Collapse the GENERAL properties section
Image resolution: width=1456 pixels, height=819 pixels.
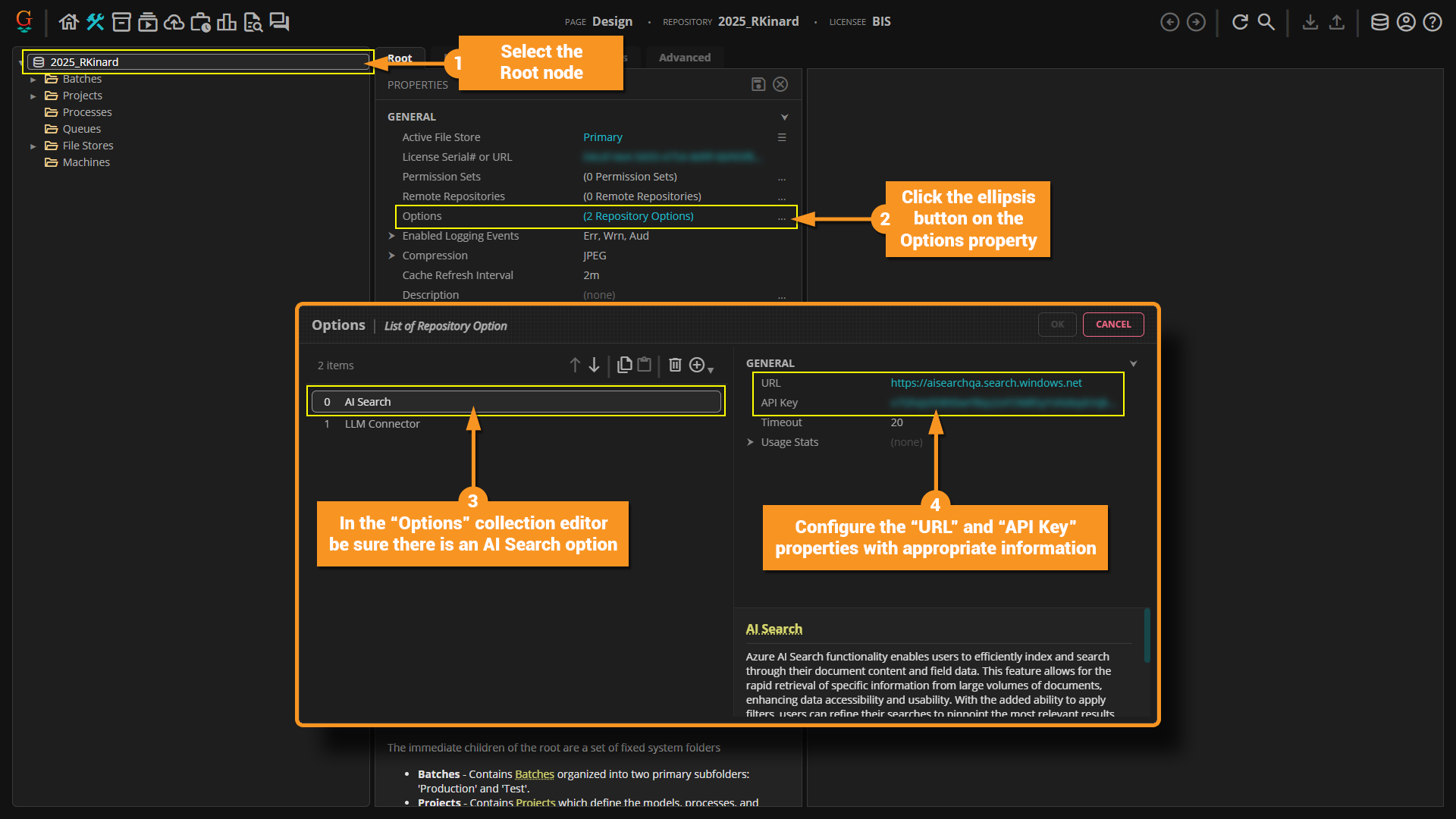click(784, 117)
